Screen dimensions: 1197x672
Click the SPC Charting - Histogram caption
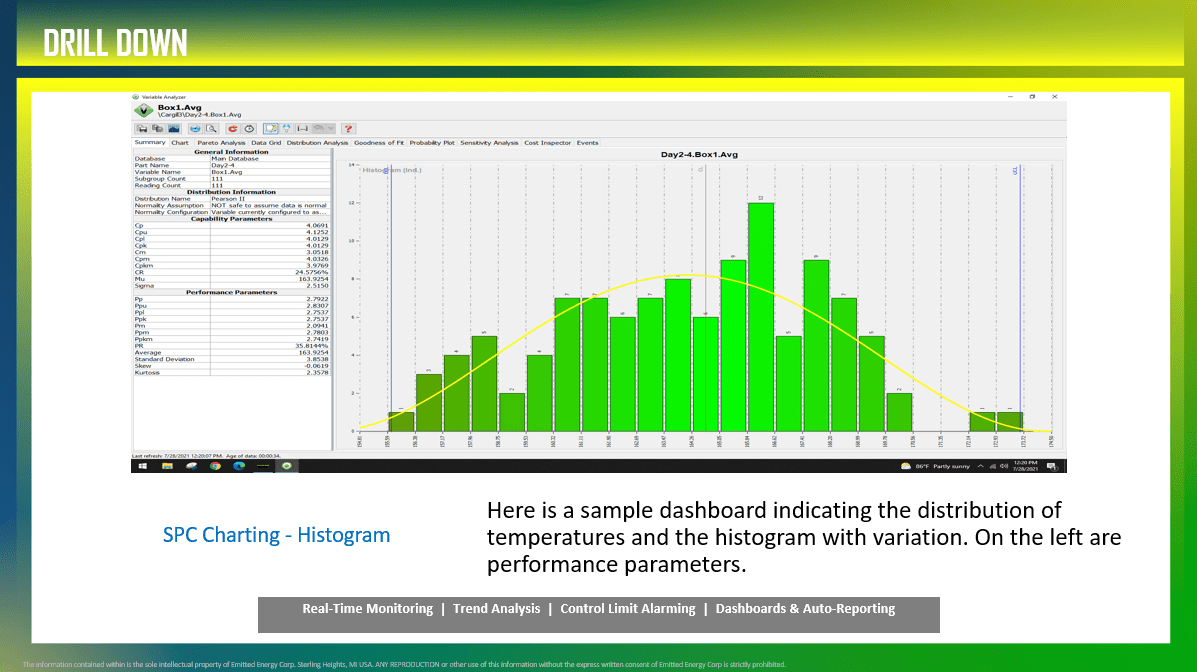pos(276,535)
